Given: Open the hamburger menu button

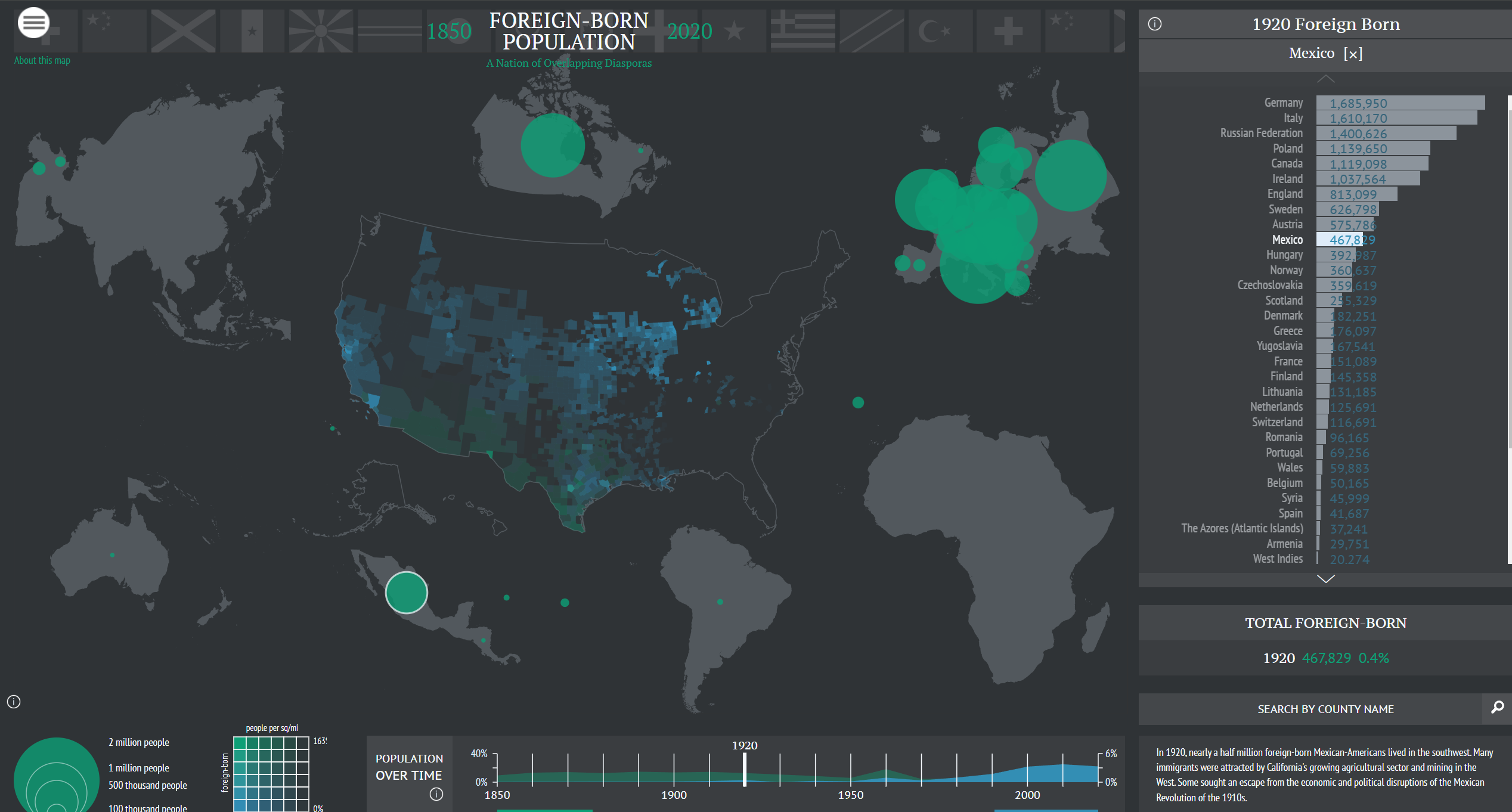Looking at the screenshot, I should coord(33,23).
